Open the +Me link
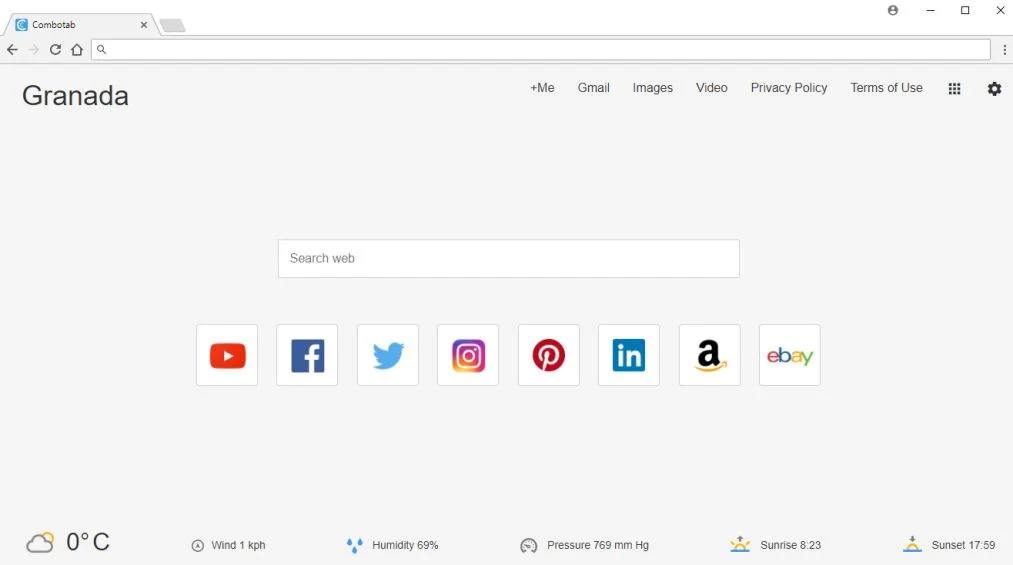 542,88
